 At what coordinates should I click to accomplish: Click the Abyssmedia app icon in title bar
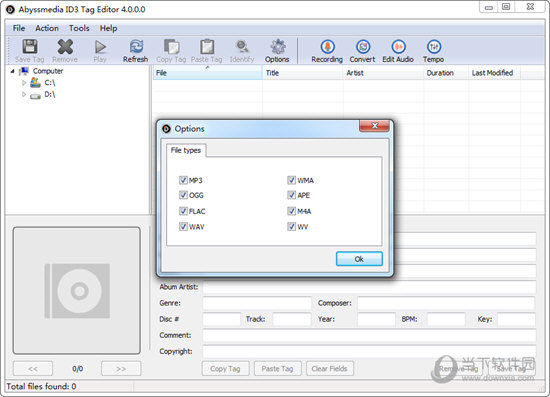pos(10,9)
